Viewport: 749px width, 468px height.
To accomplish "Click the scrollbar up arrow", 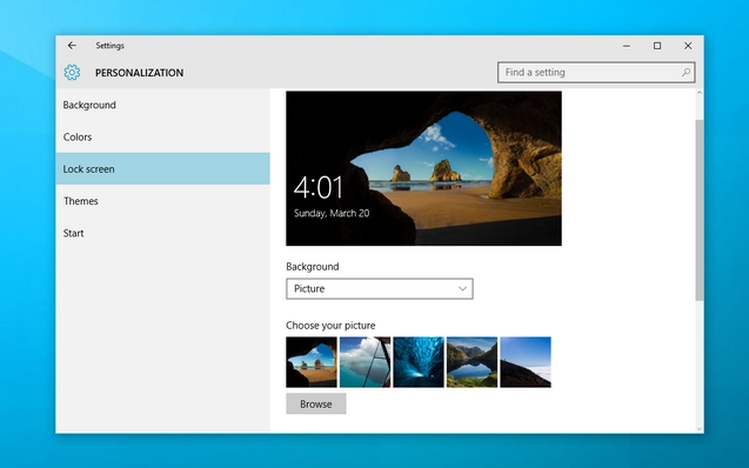I will [x=699, y=93].
